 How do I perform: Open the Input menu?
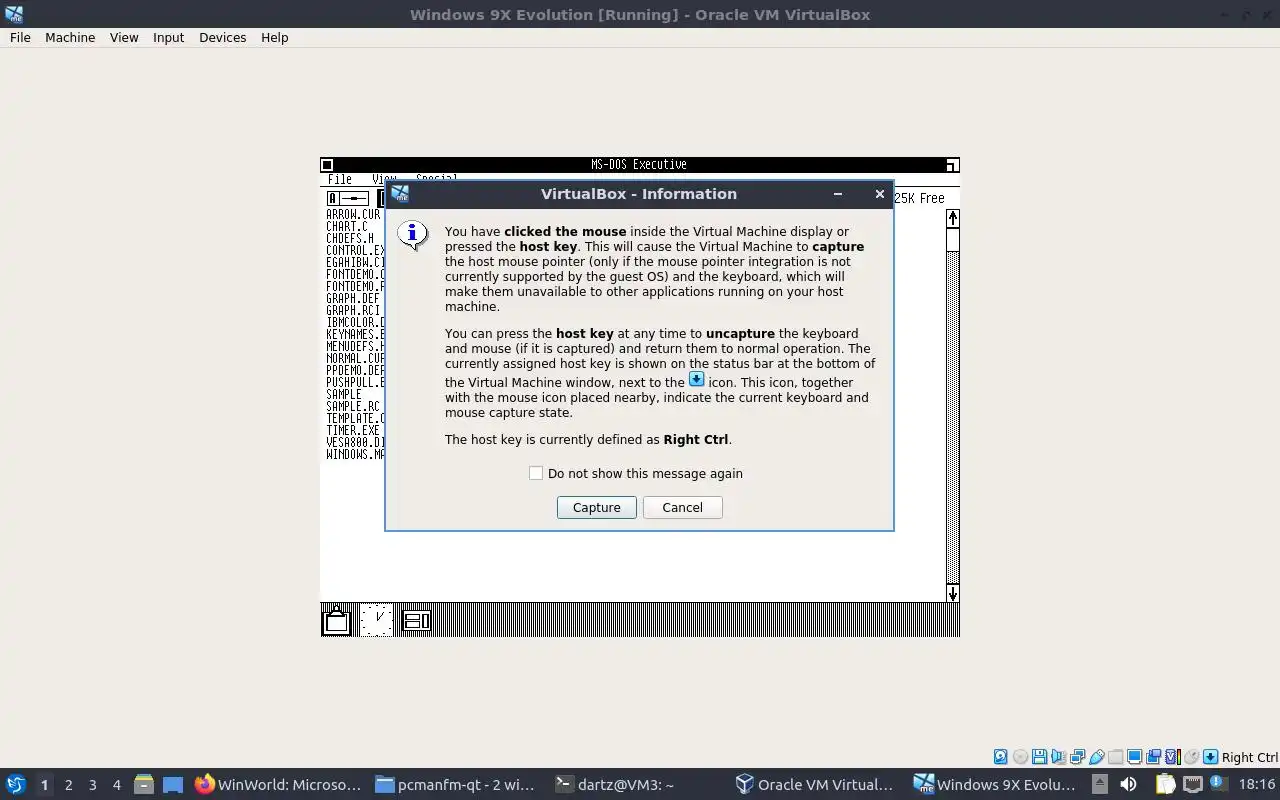(x=168, y=37)
